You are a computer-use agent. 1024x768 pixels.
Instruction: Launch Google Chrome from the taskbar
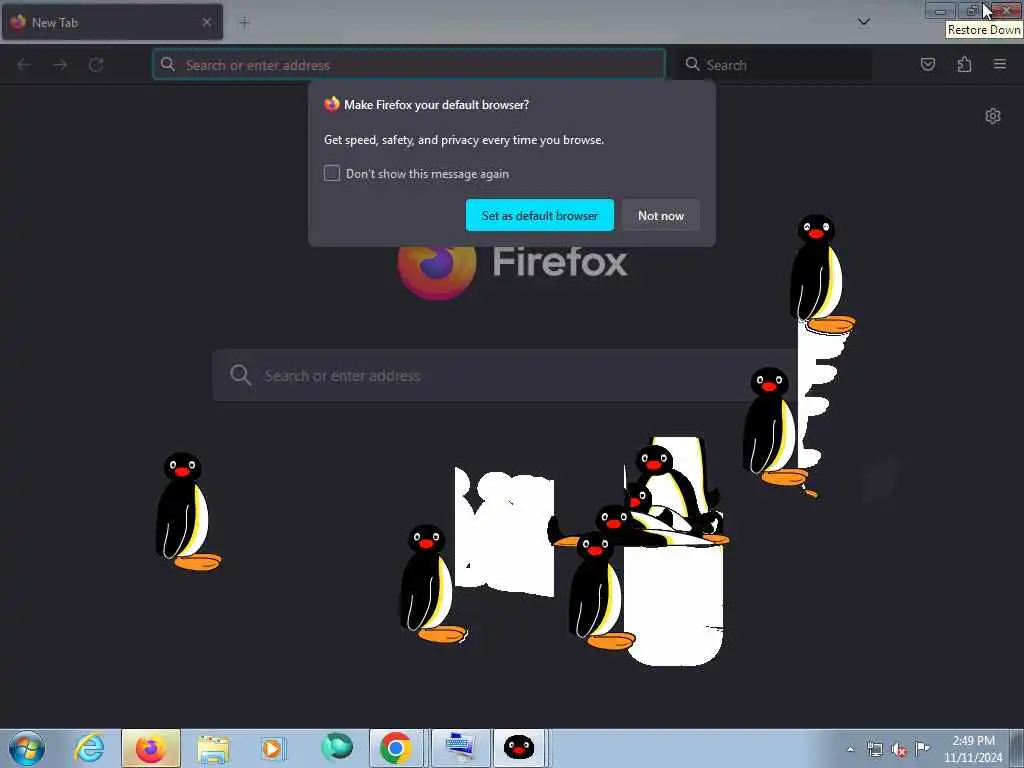(x=396, y=748)
